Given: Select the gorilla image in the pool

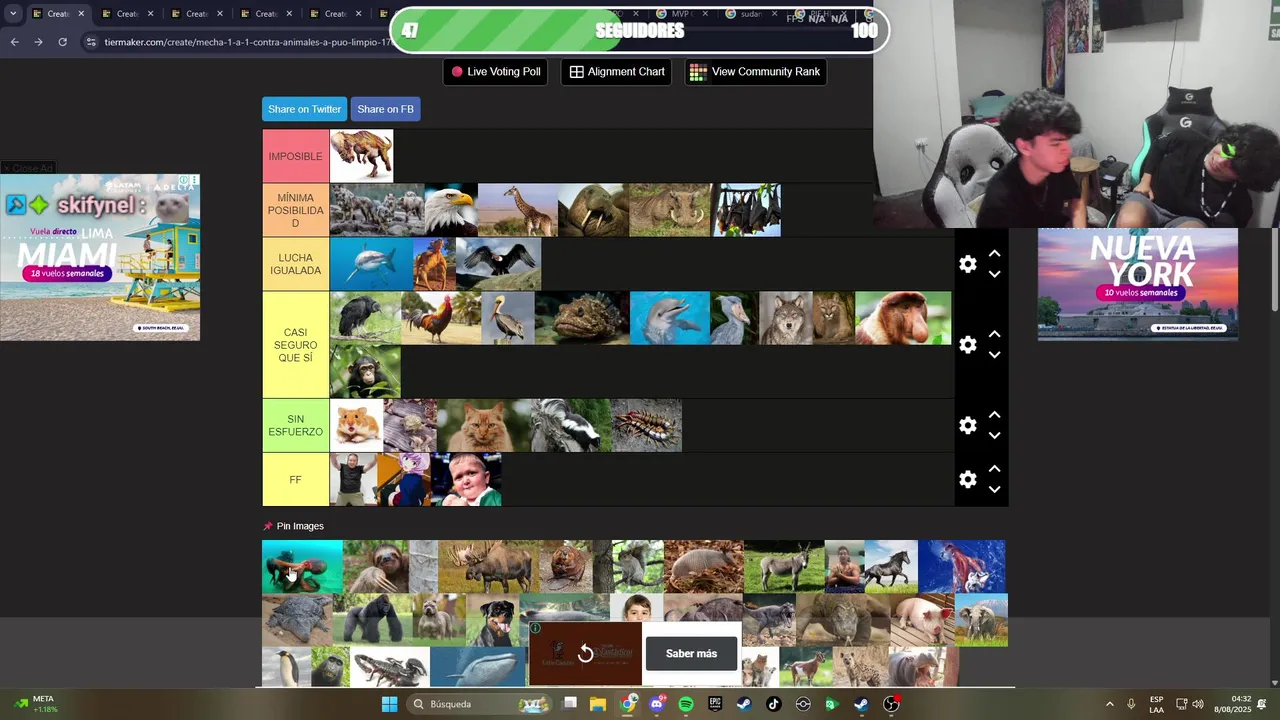Looking at the screenshot, I should [x=371, y=620].
